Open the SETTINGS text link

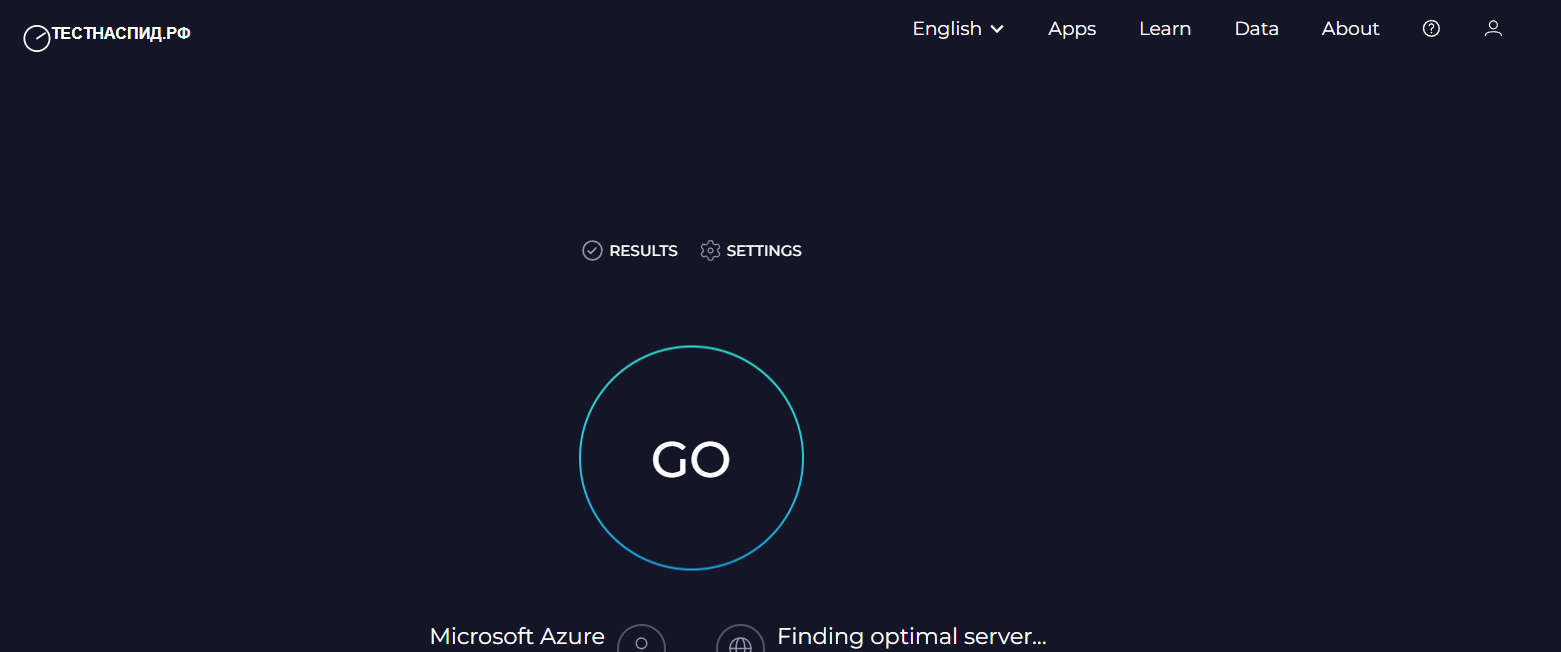point(764,251)
